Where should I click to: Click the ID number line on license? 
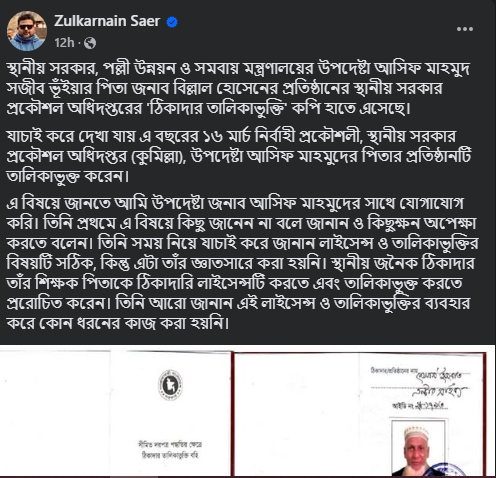(x=420, y=406)
